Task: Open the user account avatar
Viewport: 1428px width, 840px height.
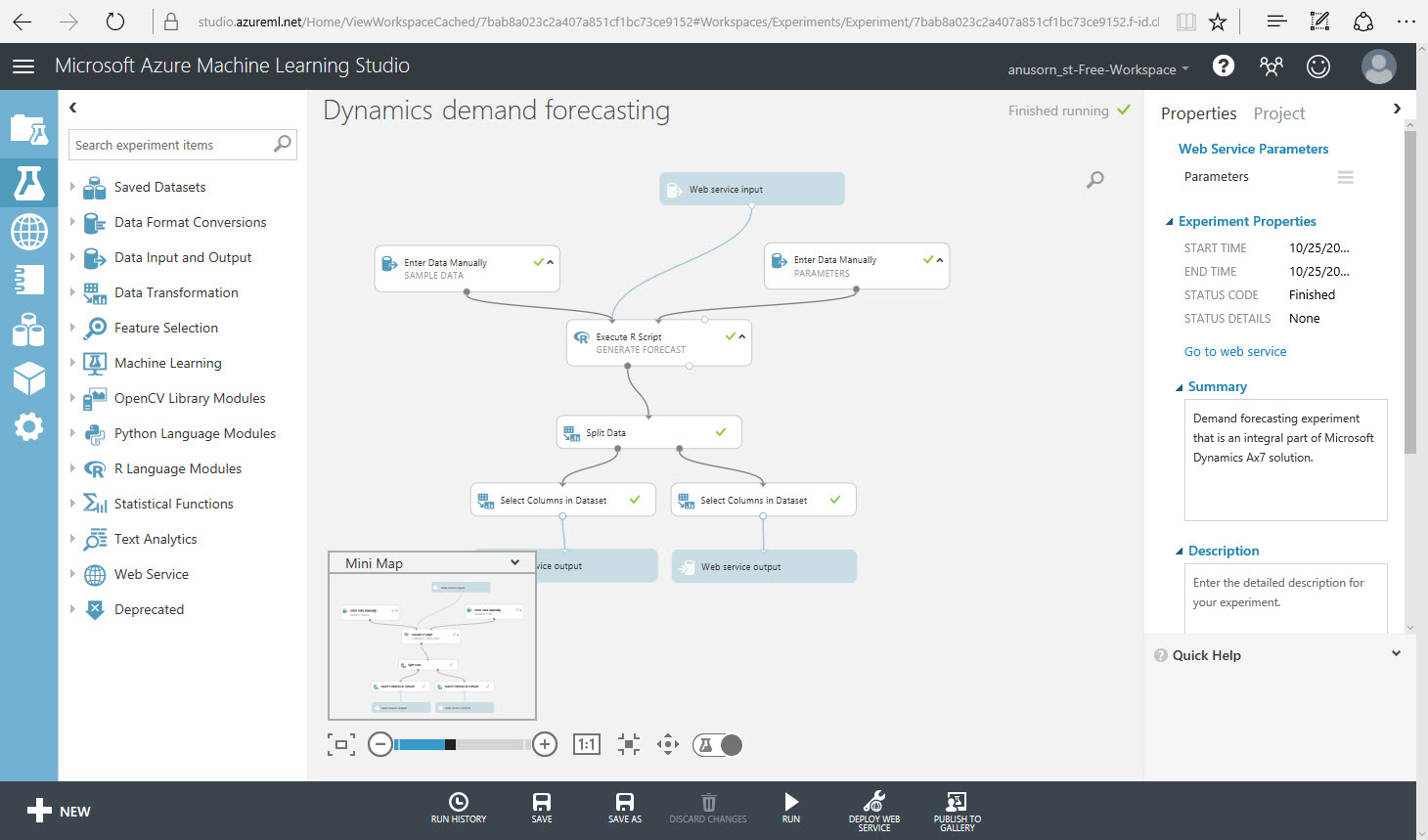Action: point(1379,66)
